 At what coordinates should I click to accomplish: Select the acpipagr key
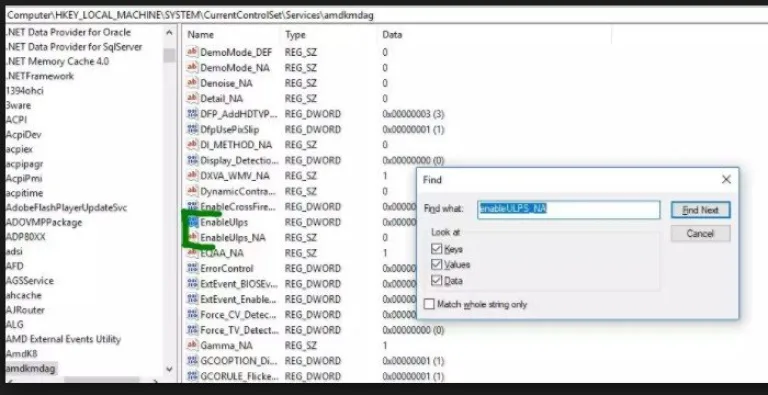pos(24,164)
